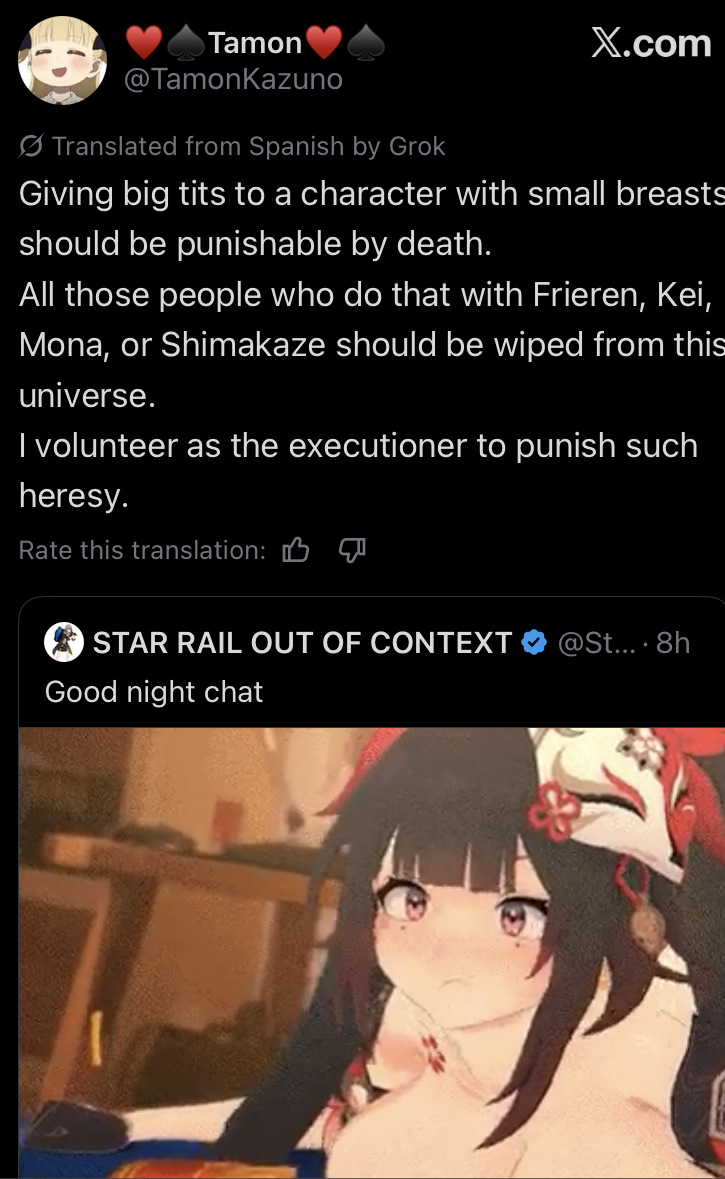Open the @TamonKazuno handle link
Image resolution: width=725 pixels, height=1179 pixels.
233,79
